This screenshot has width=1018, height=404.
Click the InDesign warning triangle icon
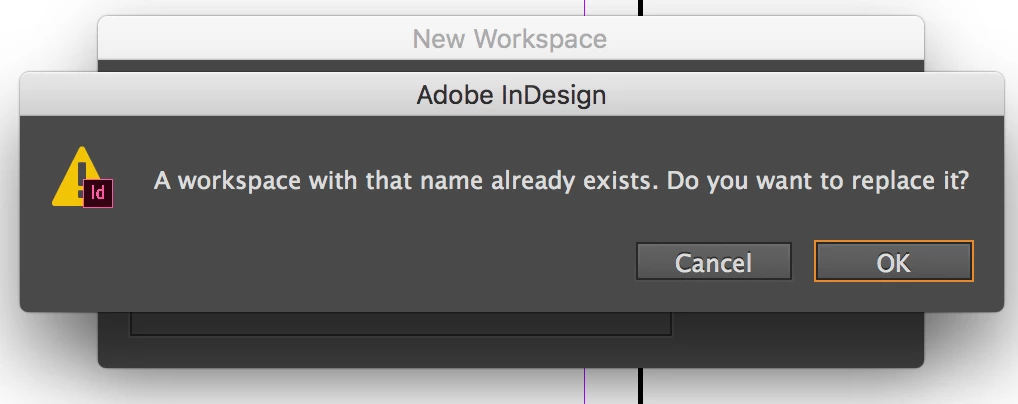tap(82, 177)
